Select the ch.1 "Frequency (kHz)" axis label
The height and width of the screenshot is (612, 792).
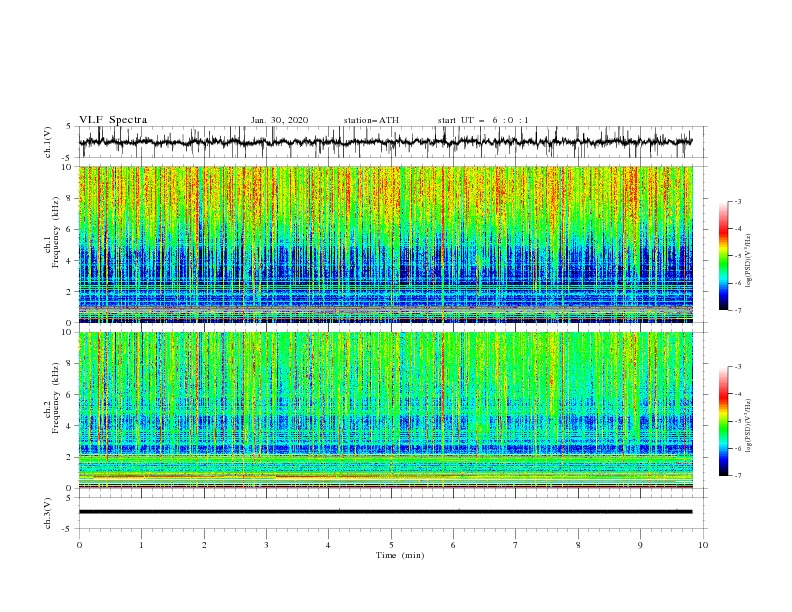pos(56,233)
